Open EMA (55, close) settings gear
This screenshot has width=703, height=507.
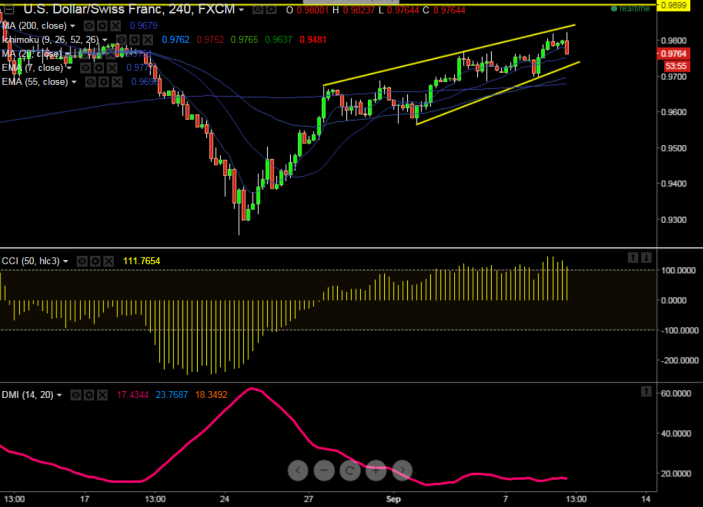click(x=104, y=82)
